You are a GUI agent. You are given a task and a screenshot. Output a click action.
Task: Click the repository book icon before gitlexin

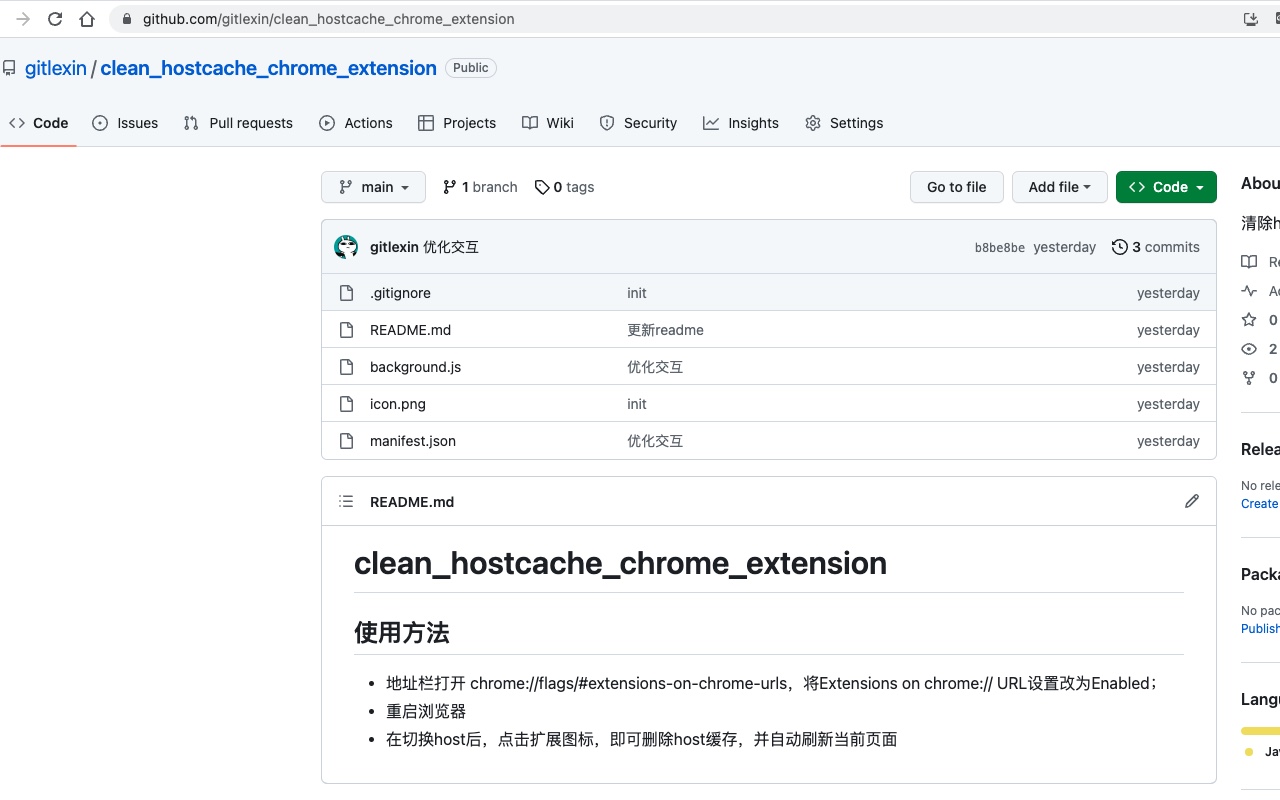point(11,67)
